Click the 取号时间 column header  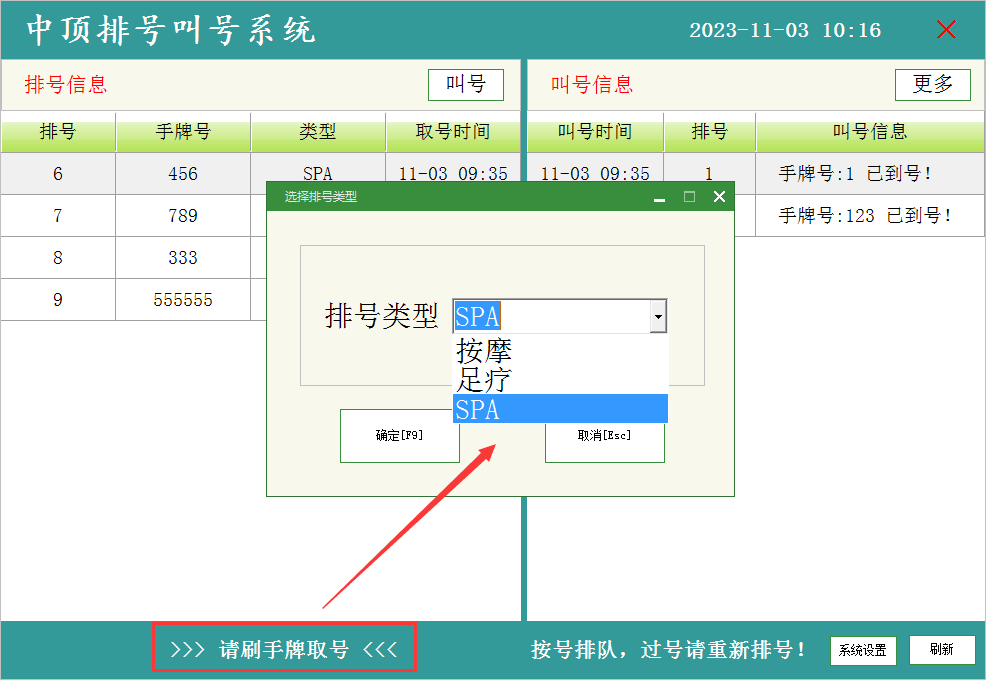click(453, 132)
